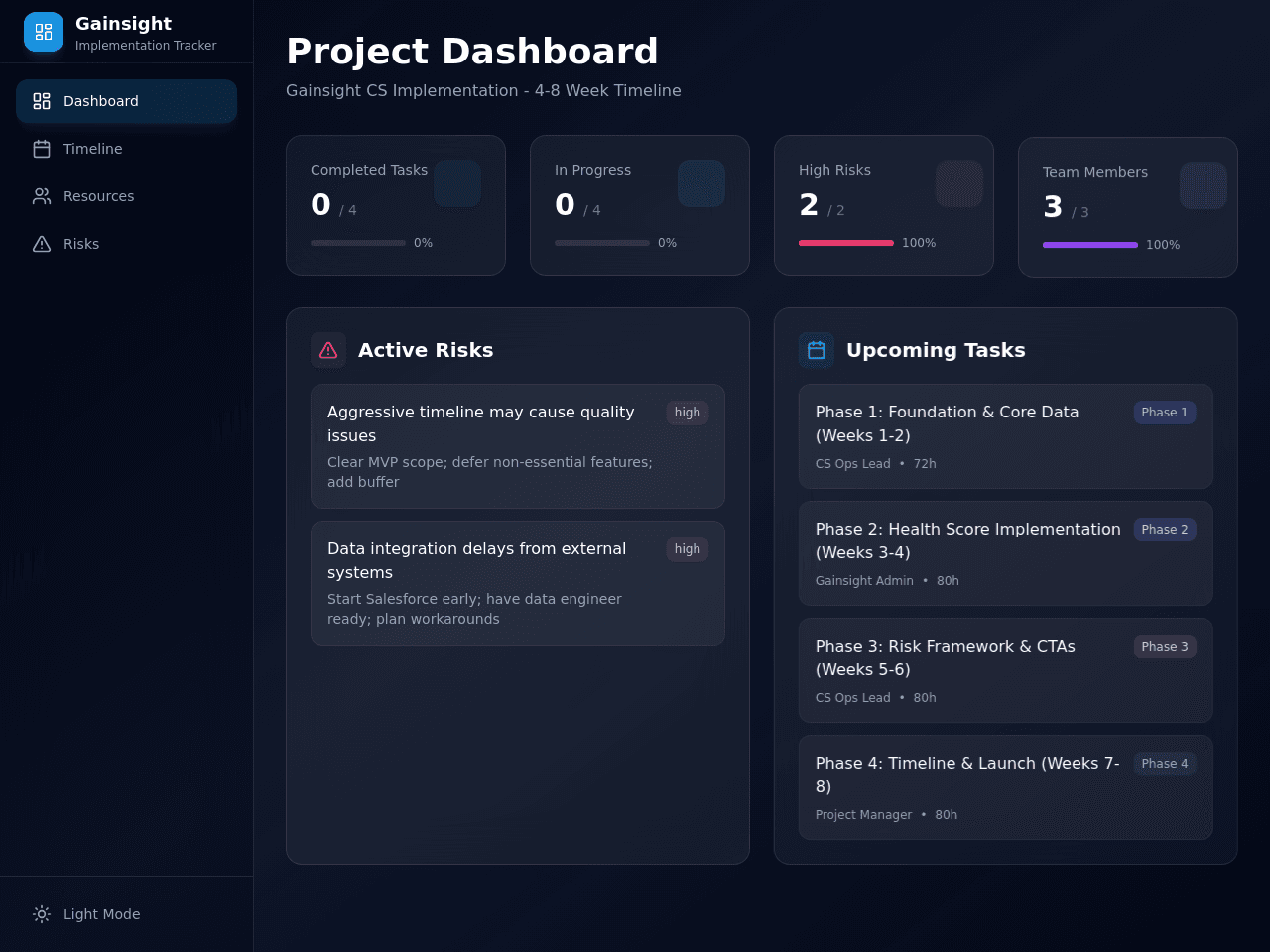Open the Resources section

click(x=126, y=196)
